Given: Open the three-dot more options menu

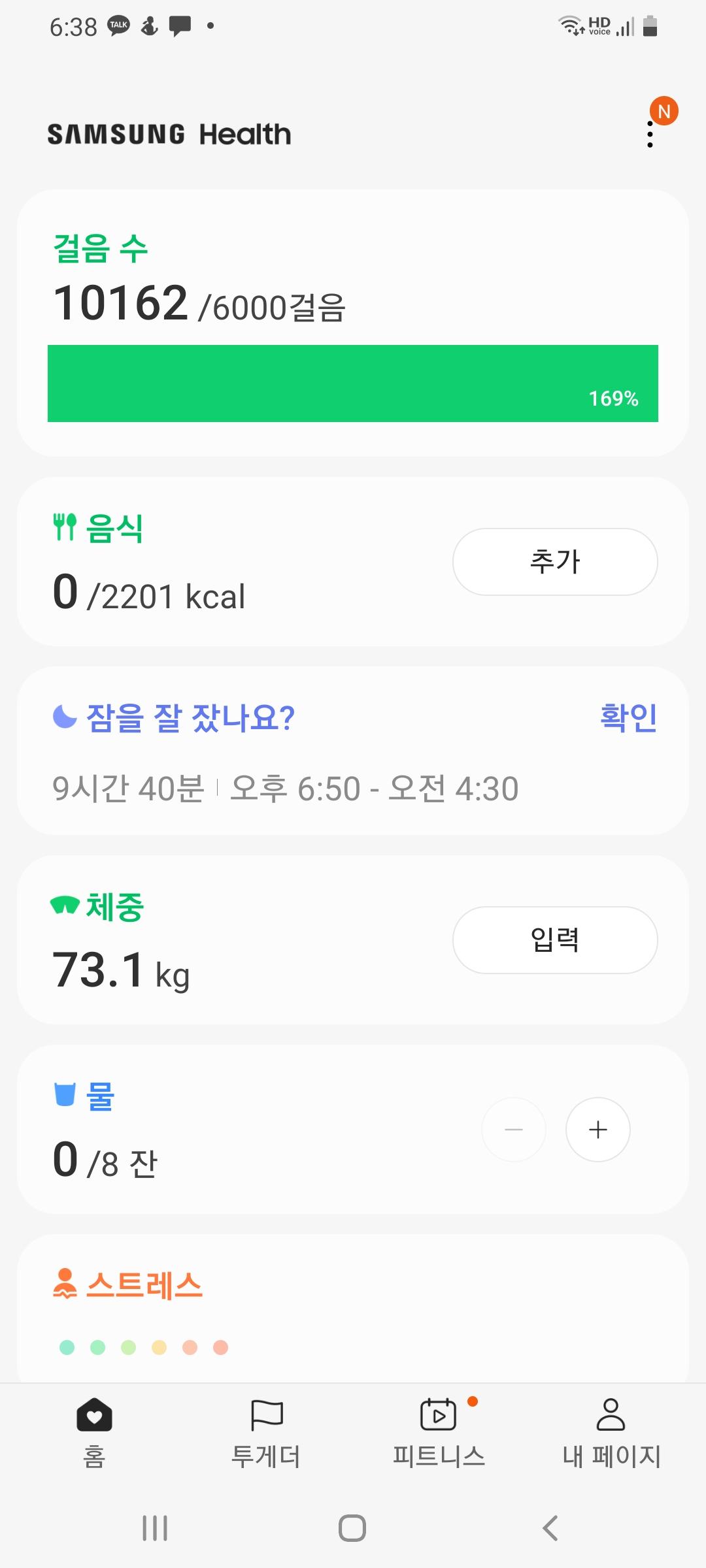Looking at the screenshot, I should tap(650, 134).
